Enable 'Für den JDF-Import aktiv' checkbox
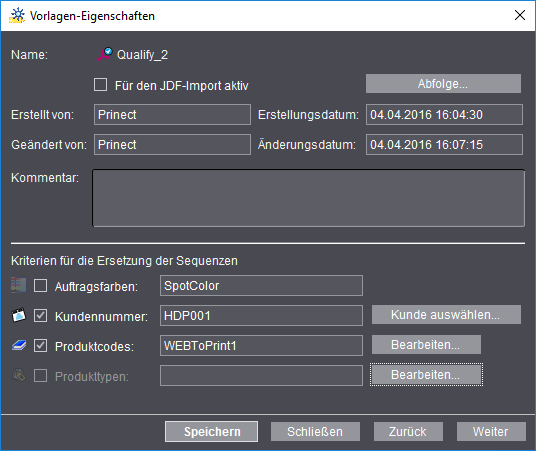The image size is (536, 451). coord(100,84)
